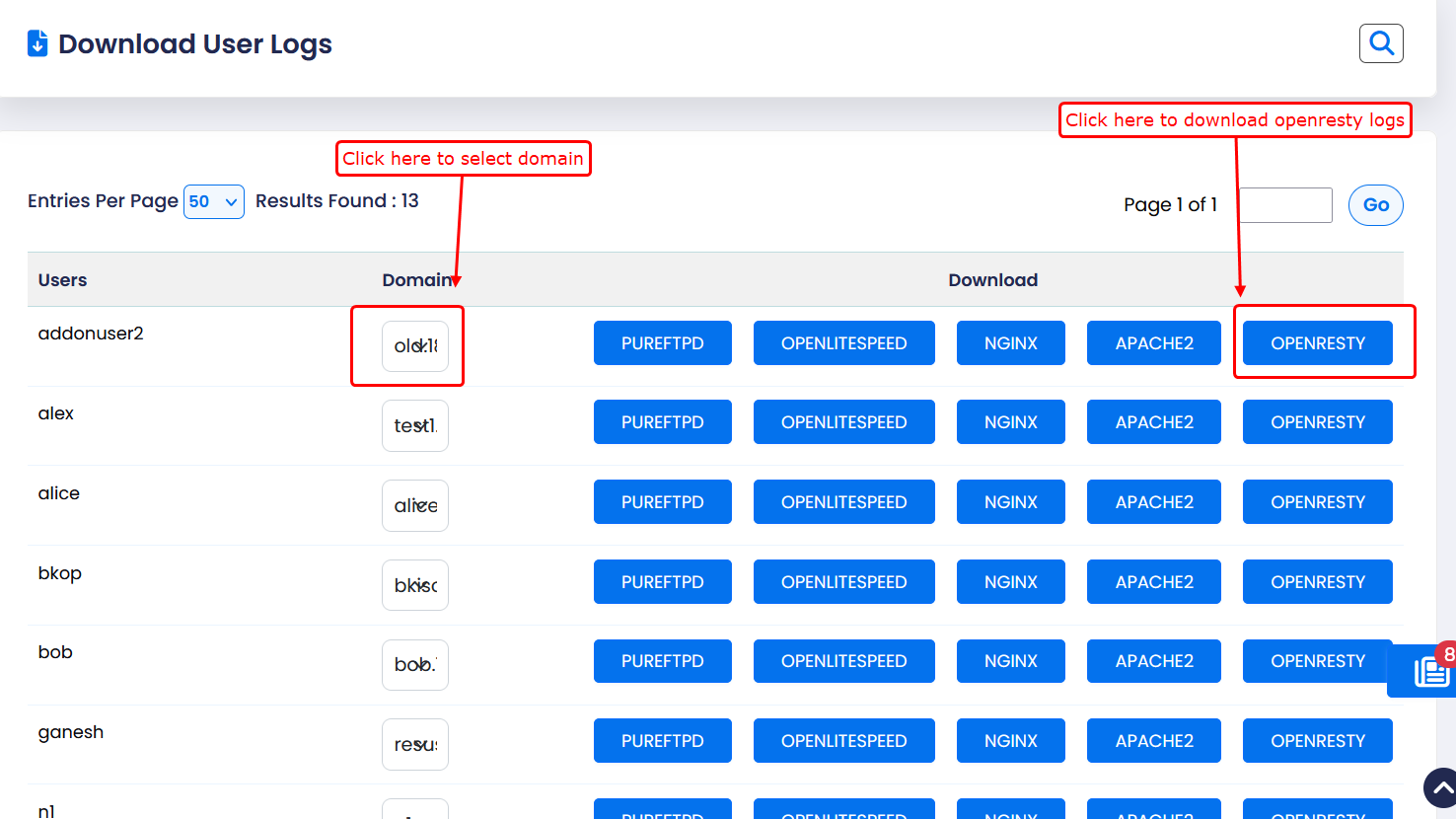Download OPENRESTY logs for addonuser2
1456x819 pixels.
tap(1317, 343)
